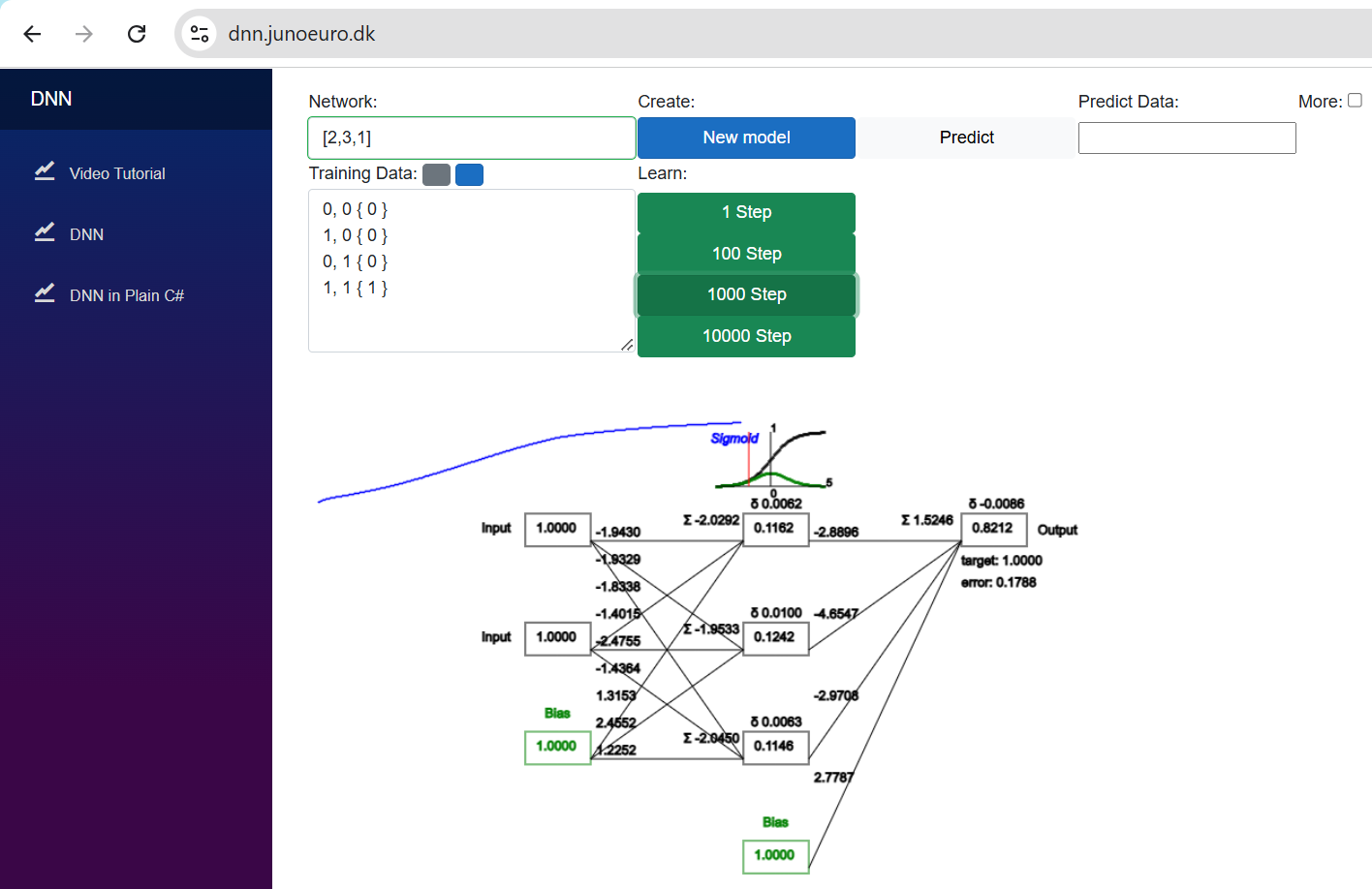Image resolution: width=1372 pixels, height=889 pixels.
Task: Click the lower Bias node 1.0000
Action: (775, 856)
